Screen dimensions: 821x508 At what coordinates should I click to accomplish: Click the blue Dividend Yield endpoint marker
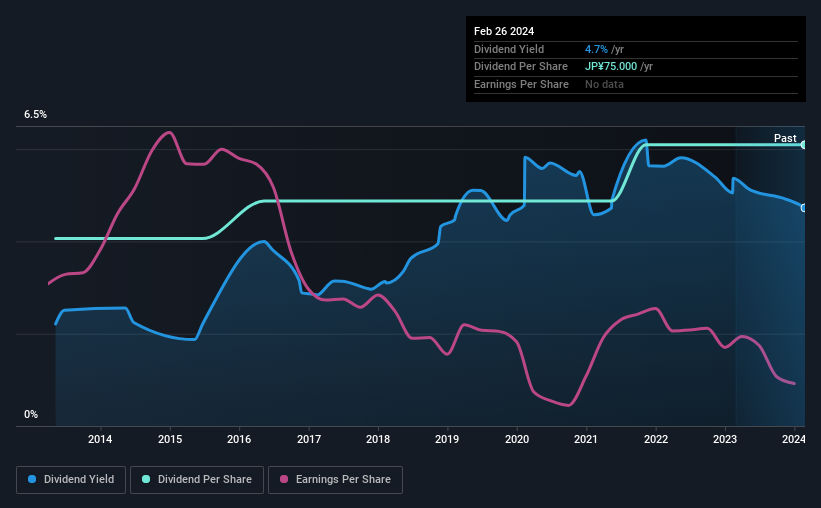804,208
